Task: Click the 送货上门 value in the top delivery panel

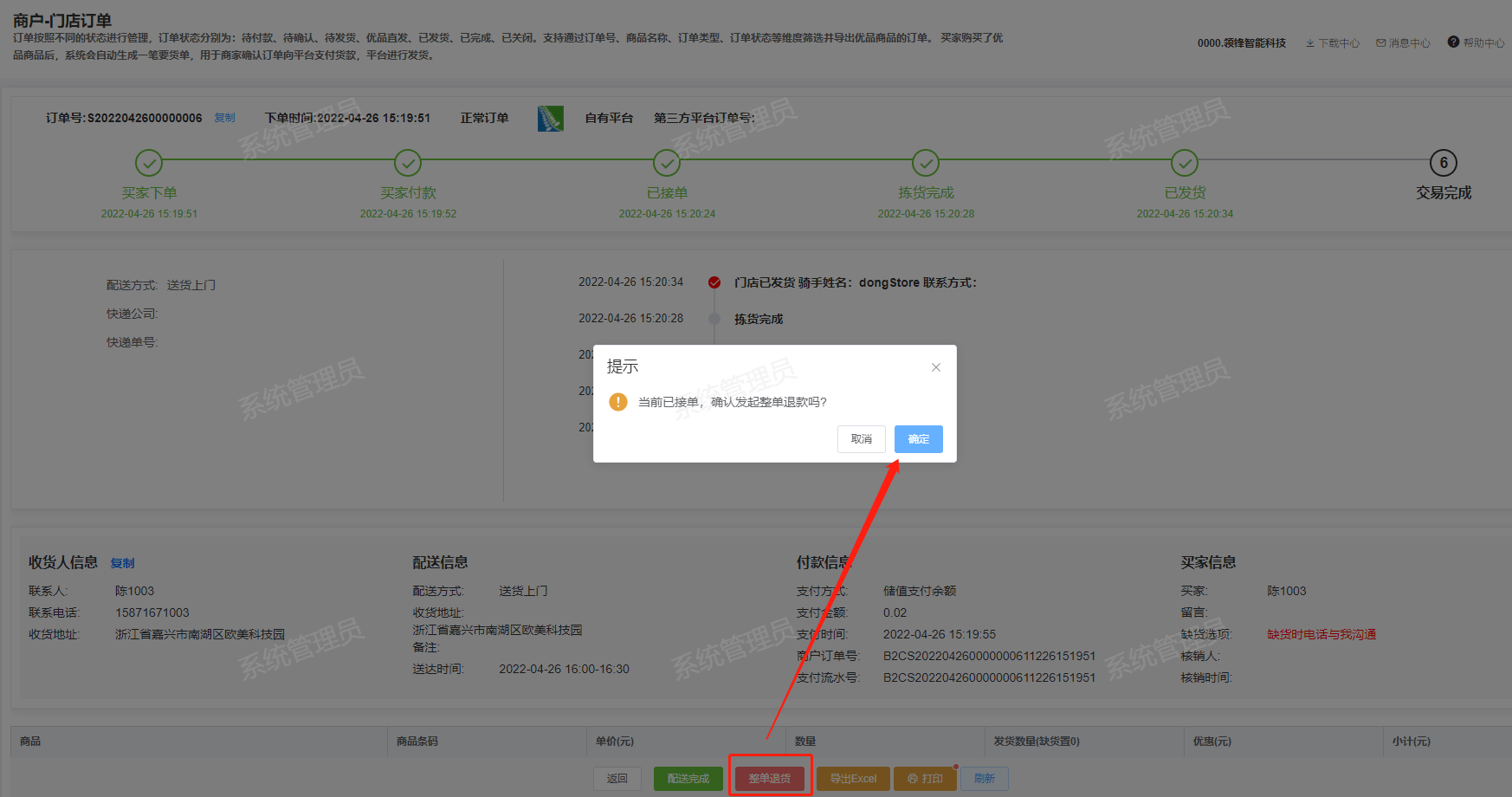Action: 191,285
